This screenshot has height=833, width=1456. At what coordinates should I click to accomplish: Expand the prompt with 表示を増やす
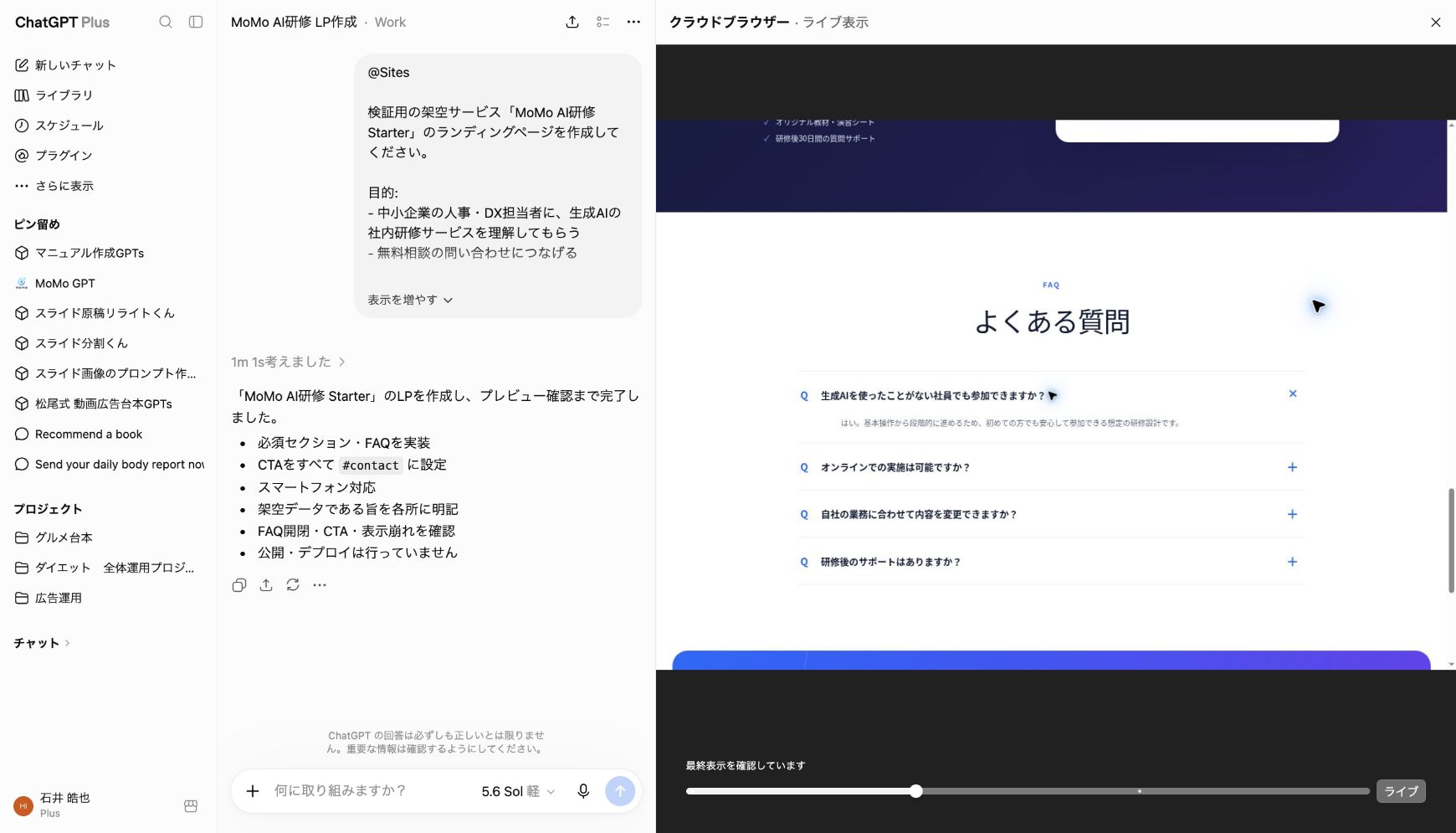pos(410,300)
